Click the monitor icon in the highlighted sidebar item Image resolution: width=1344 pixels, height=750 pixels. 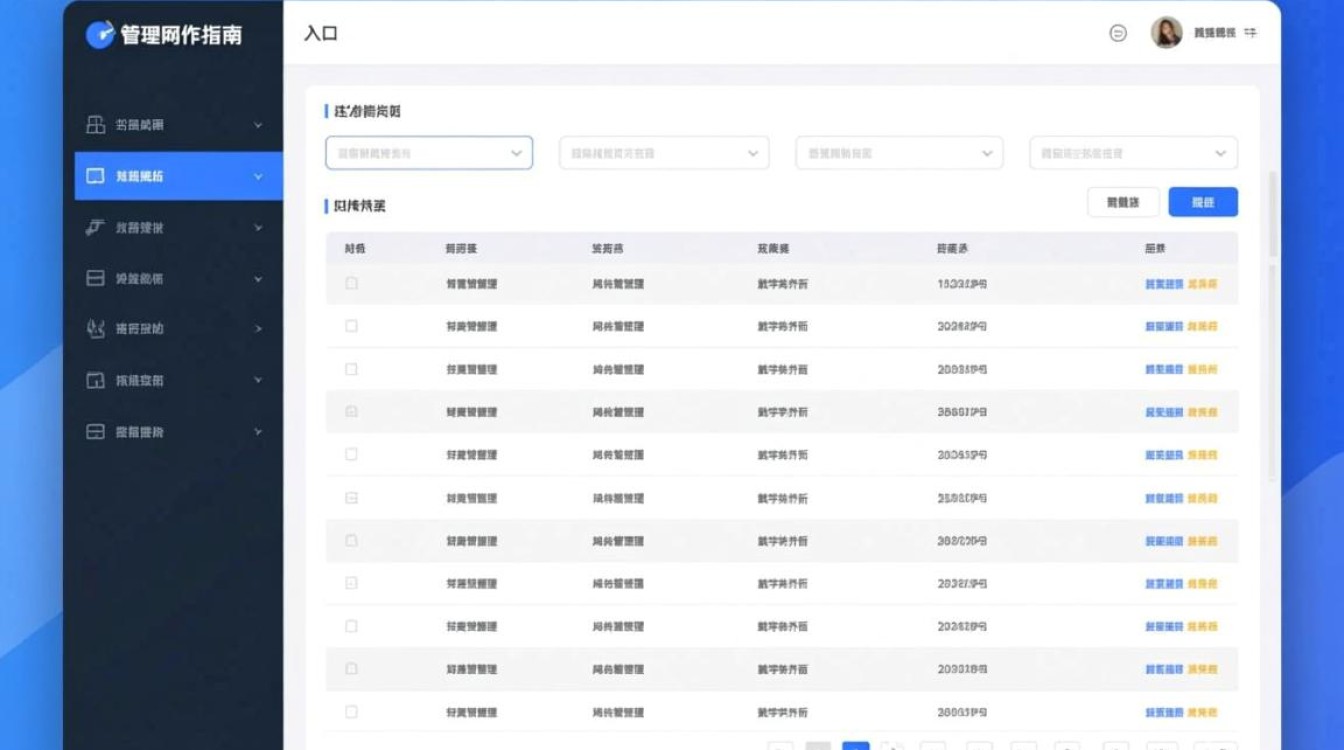point(95,176)
